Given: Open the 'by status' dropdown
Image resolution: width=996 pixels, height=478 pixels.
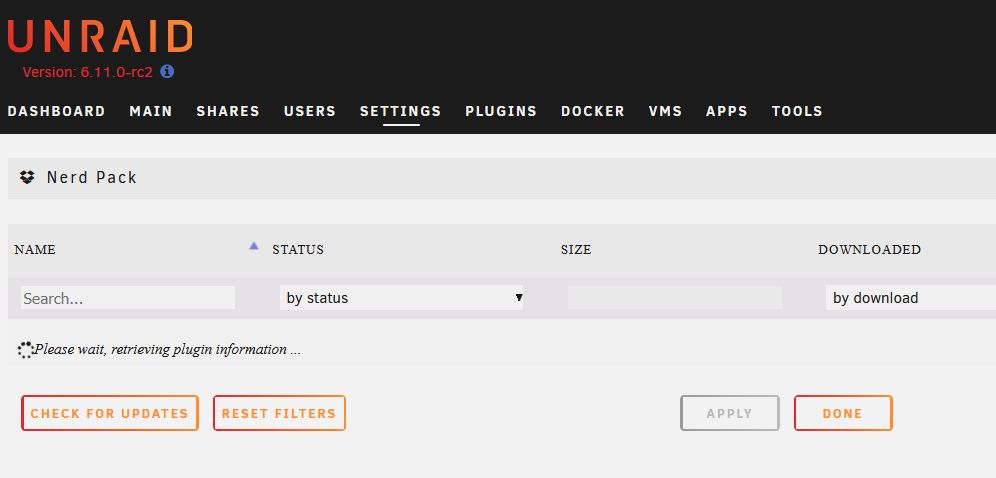Looking at the screenshot, I should (x=401, y=298).
